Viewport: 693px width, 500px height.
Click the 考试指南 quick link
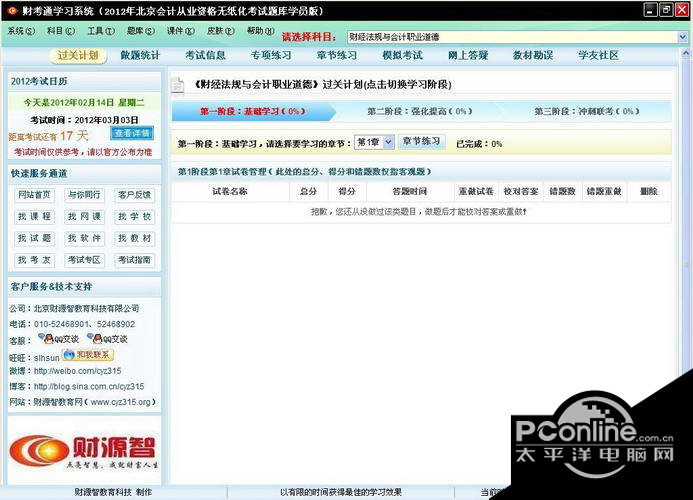click(x=134, y=260)
